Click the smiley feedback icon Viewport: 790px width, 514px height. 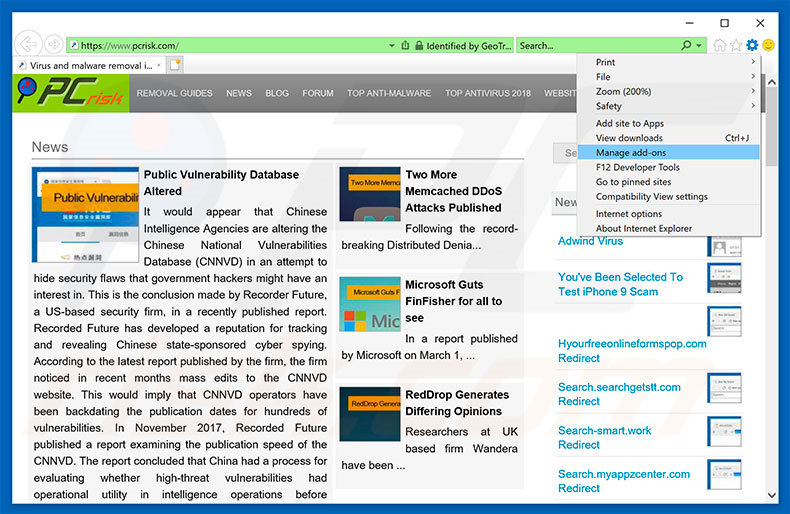768,45
